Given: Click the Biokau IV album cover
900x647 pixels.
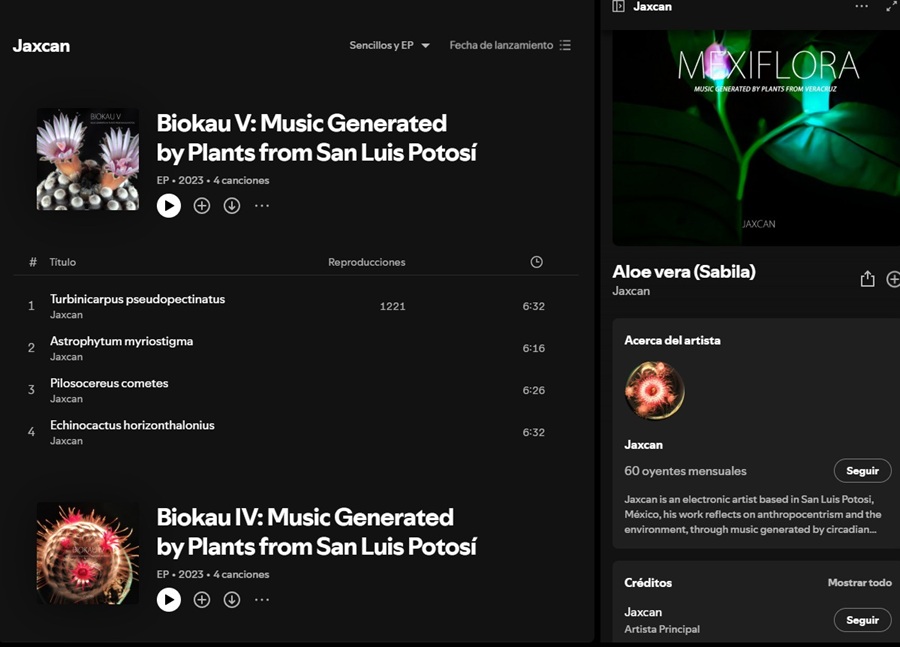Looking at the screenshot, I should 88,553.
